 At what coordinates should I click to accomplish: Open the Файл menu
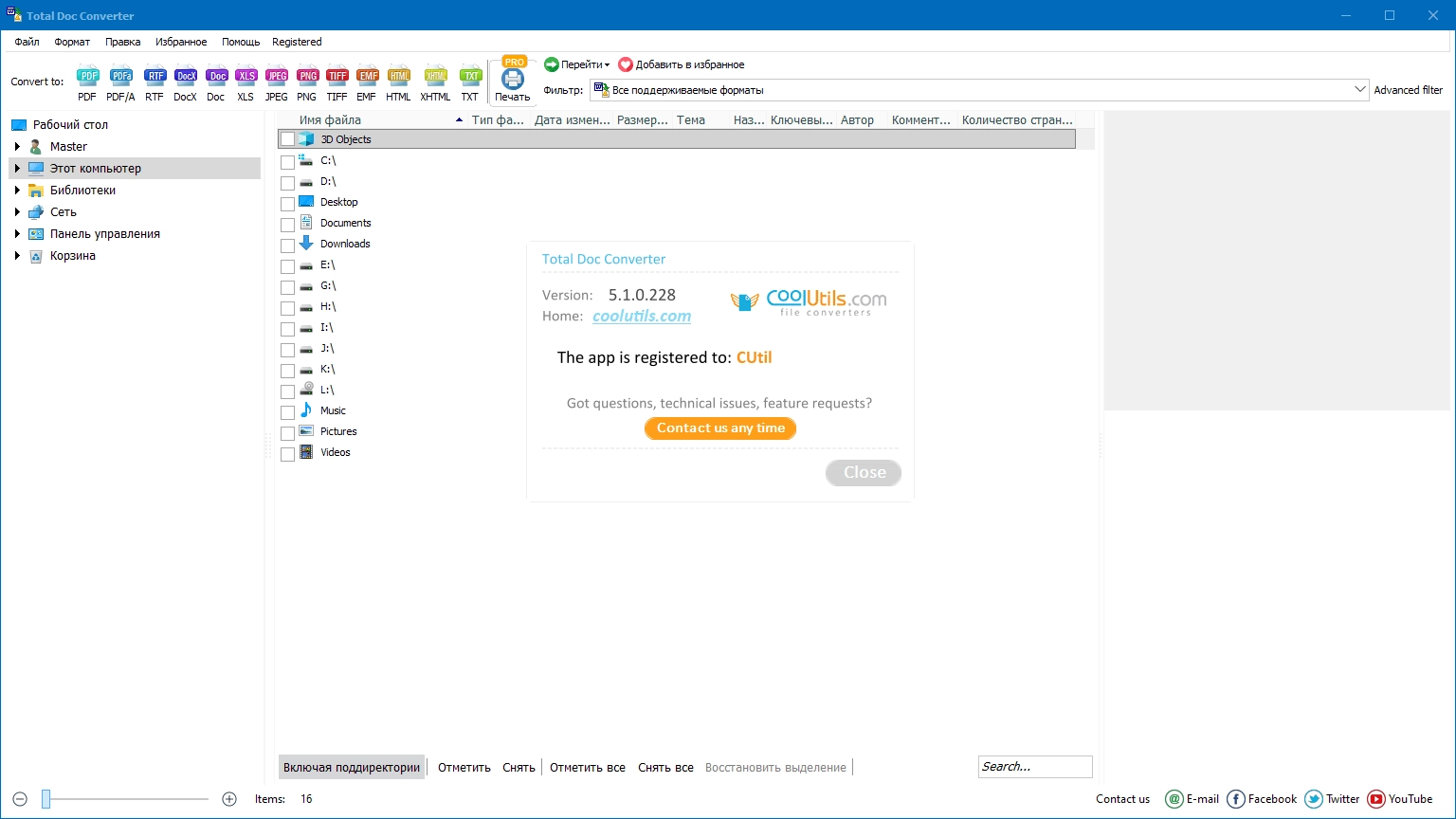tap(27, 42)
